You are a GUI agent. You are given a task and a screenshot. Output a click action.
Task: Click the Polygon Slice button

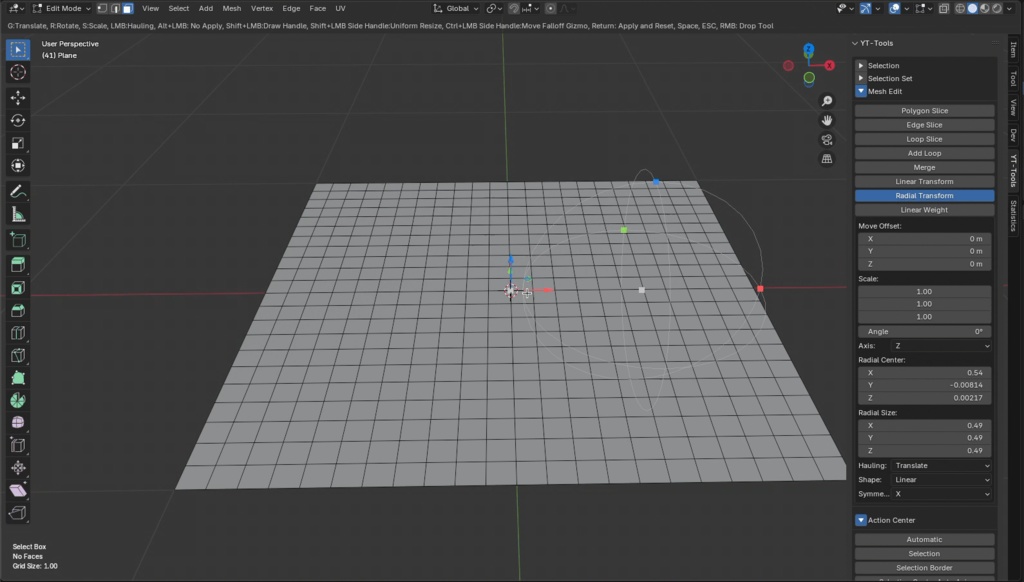[x=924, y=110]
